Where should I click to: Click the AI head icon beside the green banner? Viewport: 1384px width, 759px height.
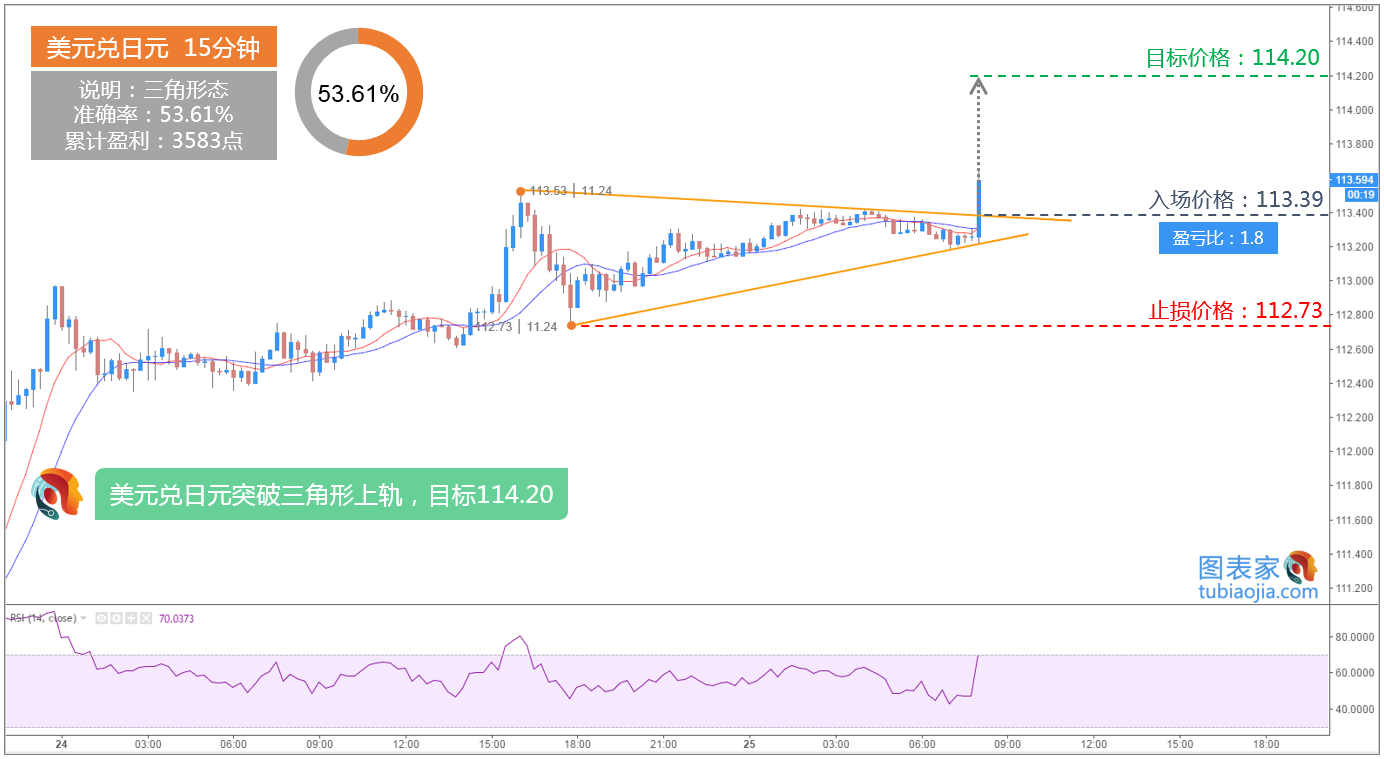(56, 493)
